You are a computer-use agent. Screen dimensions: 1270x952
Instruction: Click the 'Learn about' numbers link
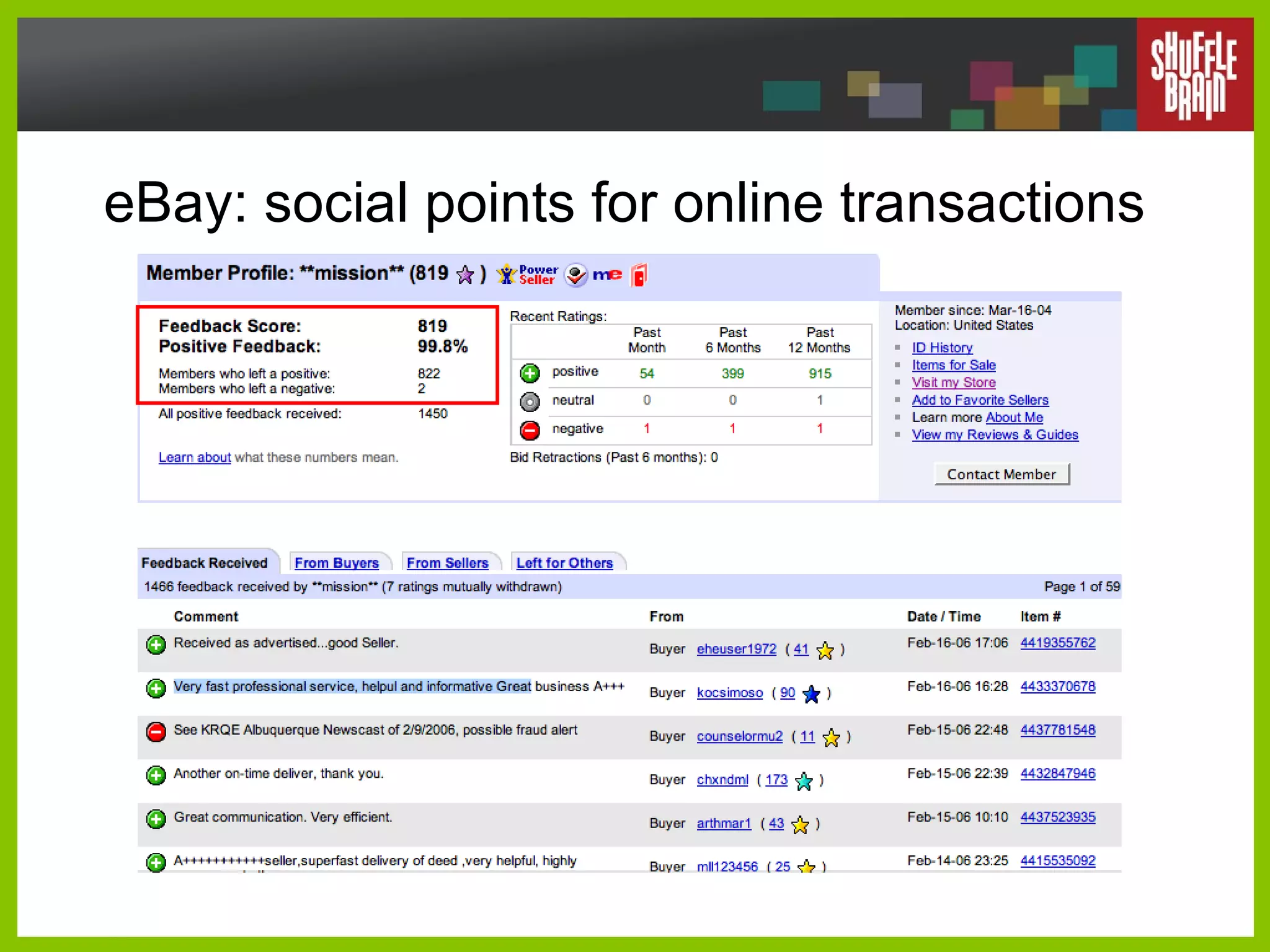pos(195,457)
